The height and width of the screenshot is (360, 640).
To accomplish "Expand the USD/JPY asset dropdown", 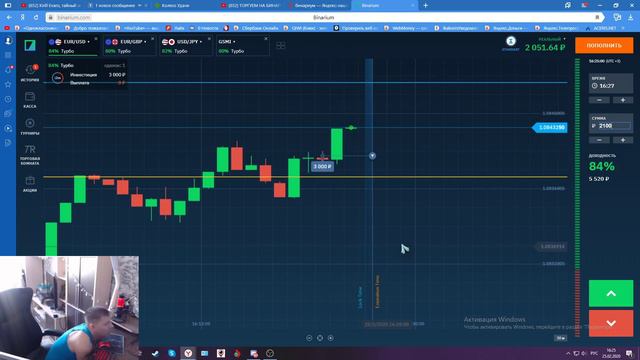I will pyautogui.click(x=201, y=42).
